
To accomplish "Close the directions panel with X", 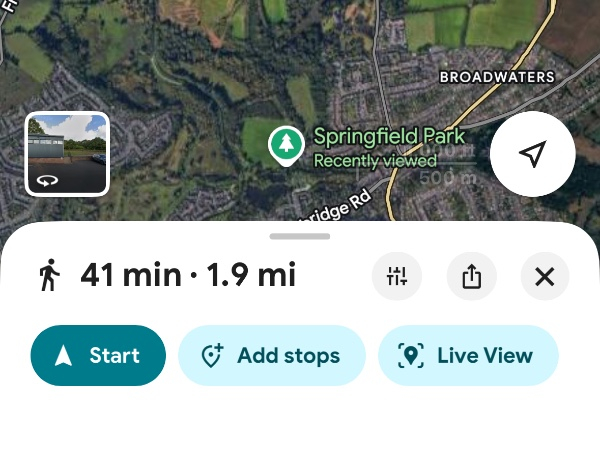I will (x=545, y=276).
